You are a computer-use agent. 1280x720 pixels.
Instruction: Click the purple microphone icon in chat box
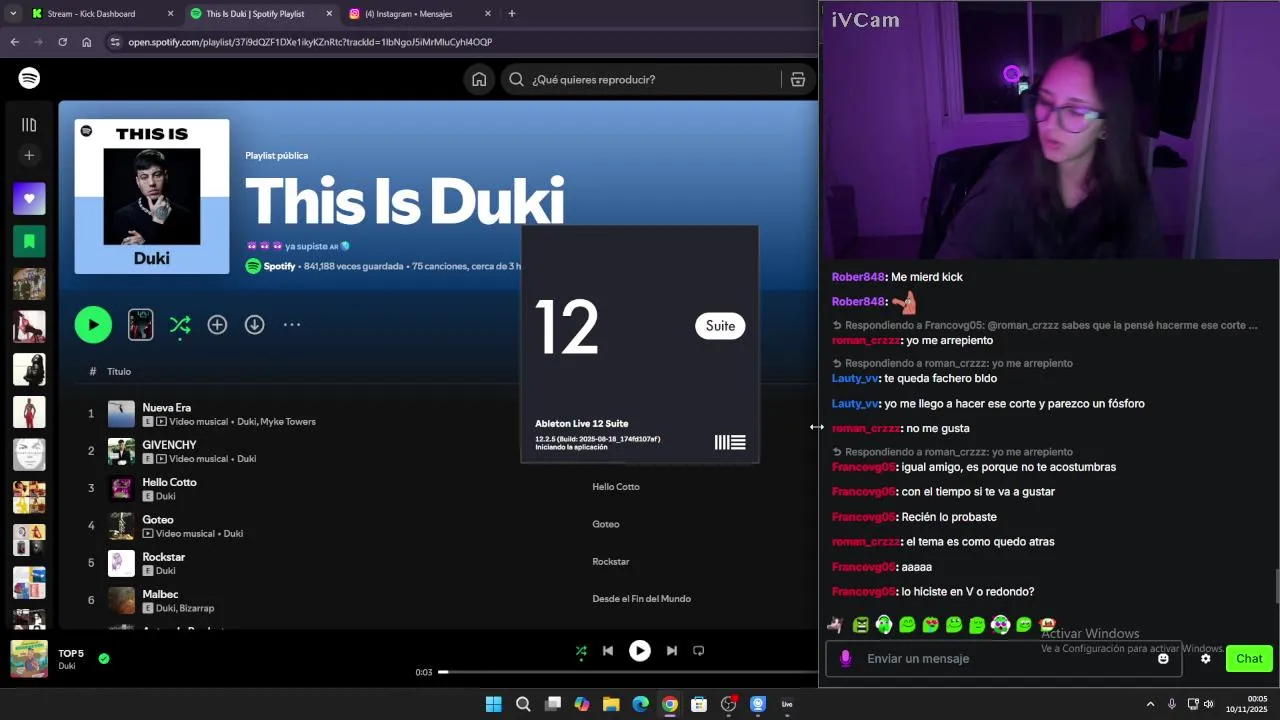point(846,658)
